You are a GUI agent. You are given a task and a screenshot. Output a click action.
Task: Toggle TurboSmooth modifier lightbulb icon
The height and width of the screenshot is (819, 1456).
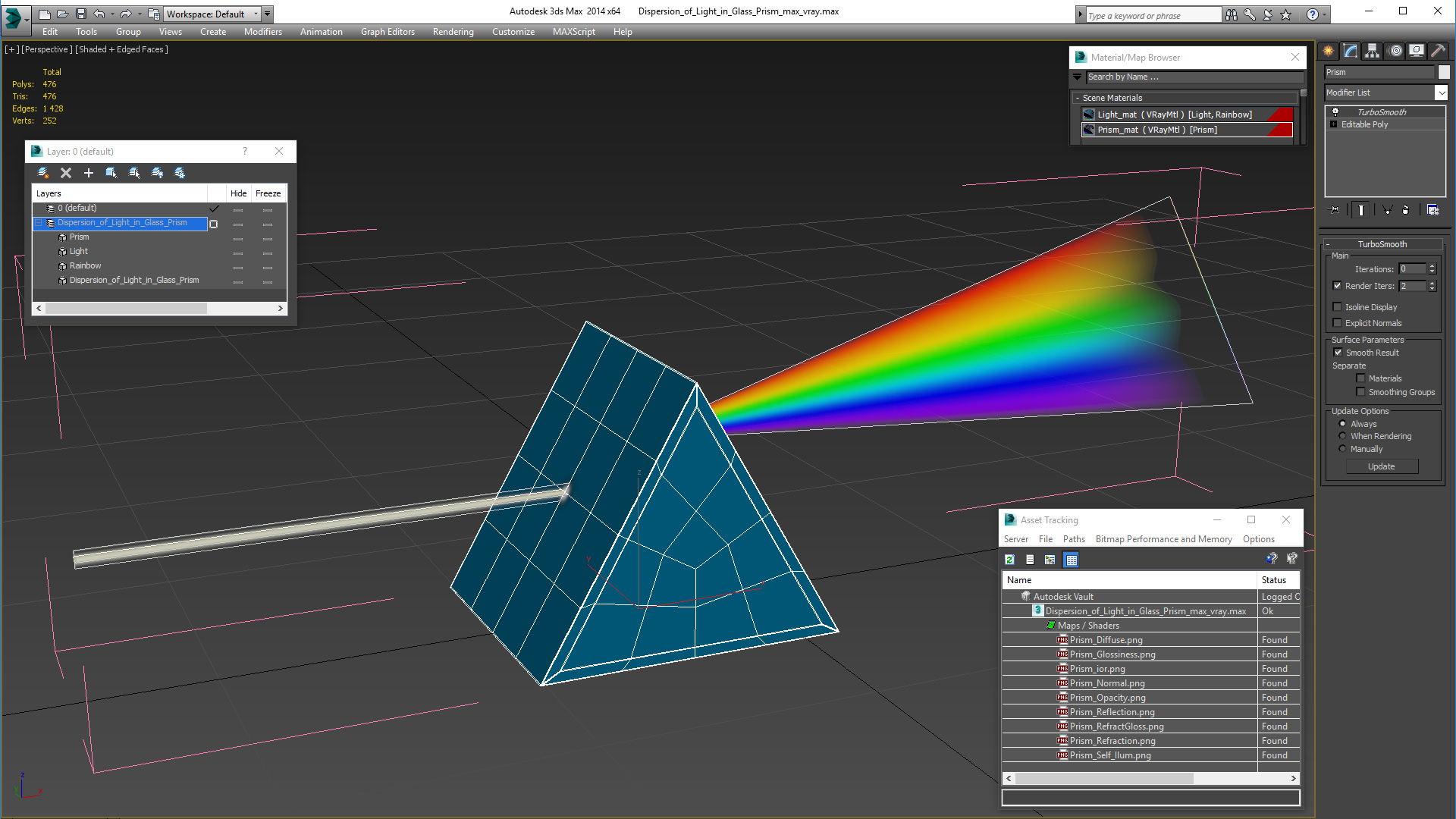pyautogui.click(x=1335, y=112)
